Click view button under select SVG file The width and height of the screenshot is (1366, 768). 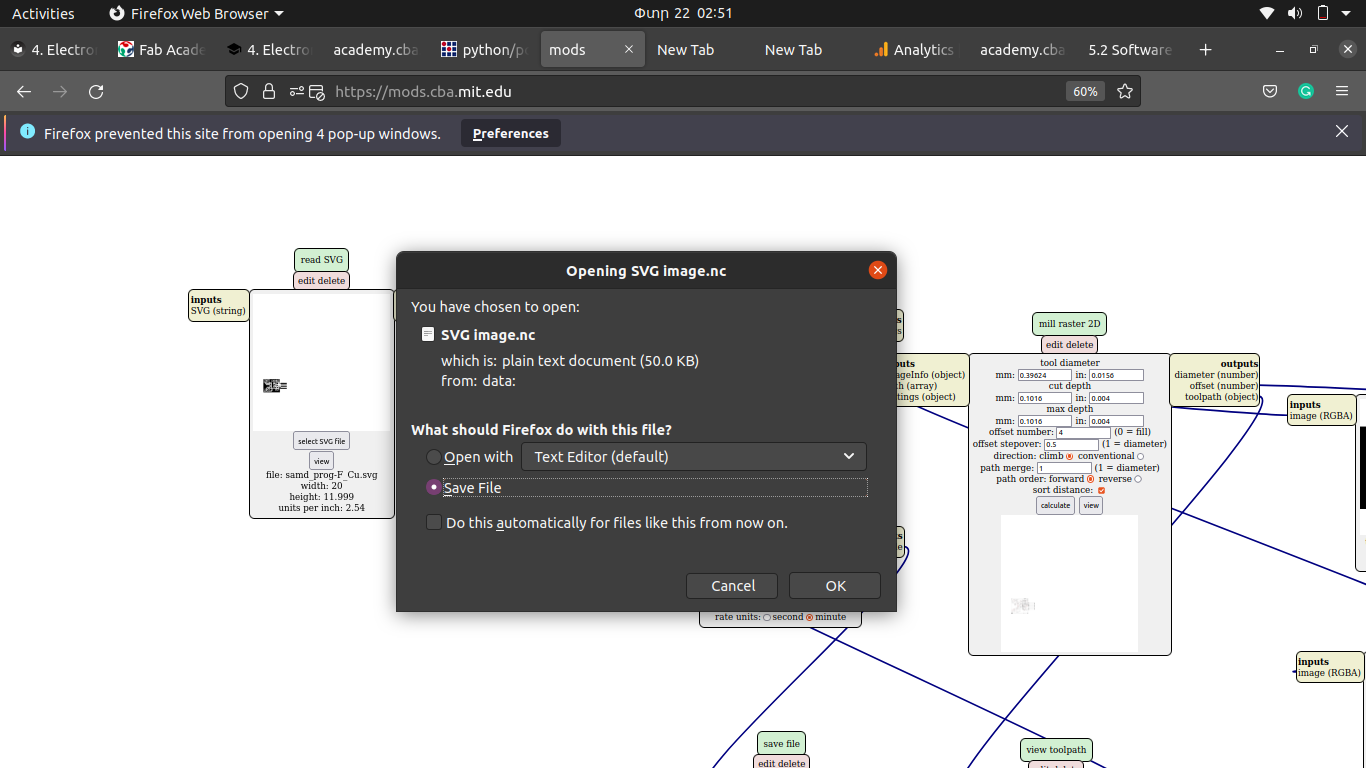(321, 461)
